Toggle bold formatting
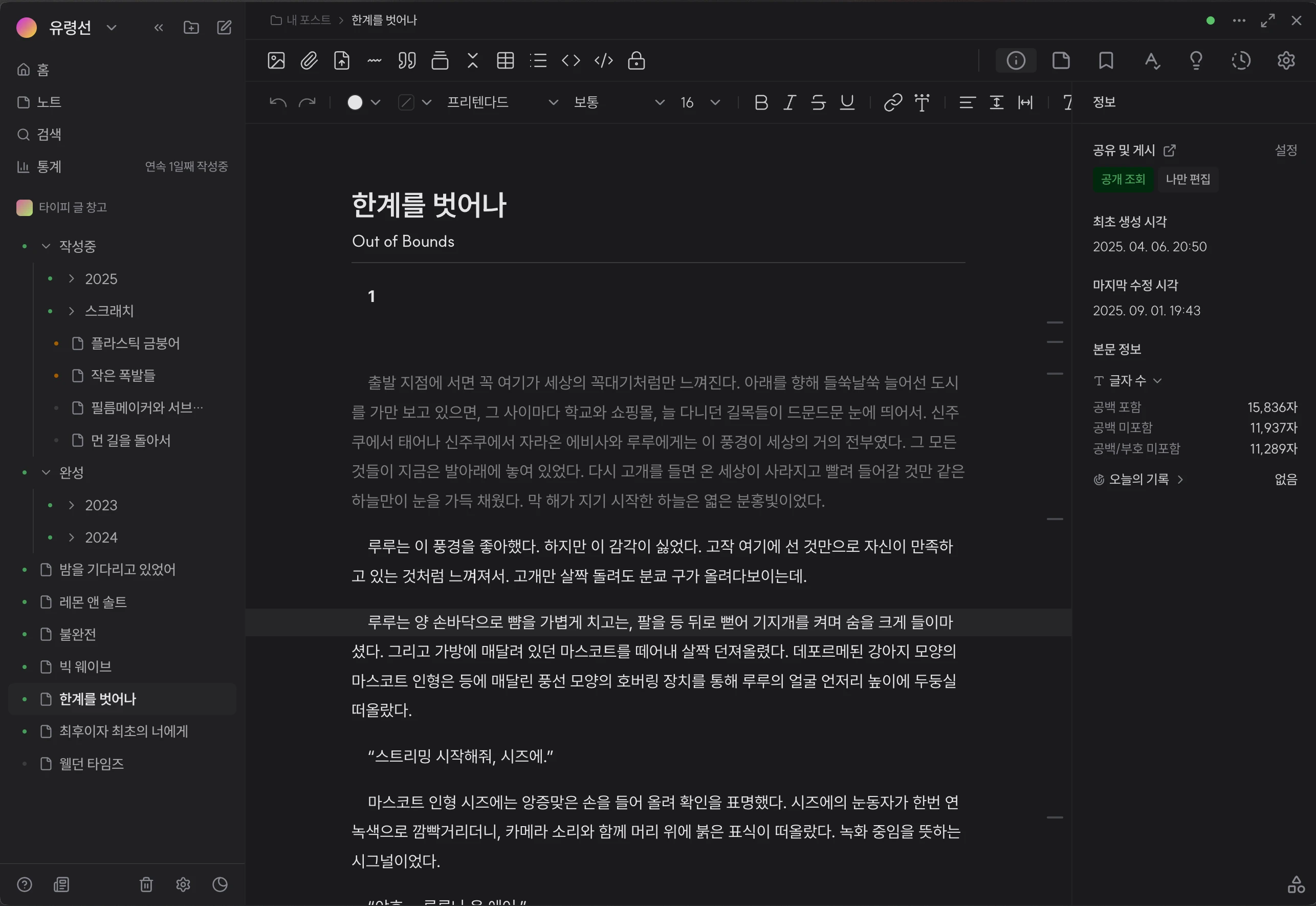This screenshot has height=906, width=1316. click(761, 103)
